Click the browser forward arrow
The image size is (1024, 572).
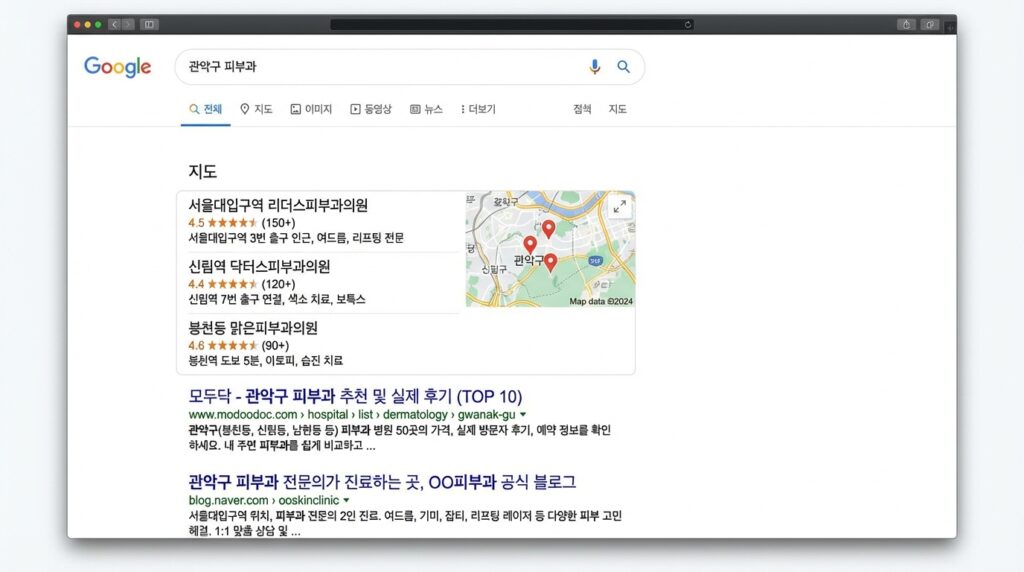coord(128,25)
